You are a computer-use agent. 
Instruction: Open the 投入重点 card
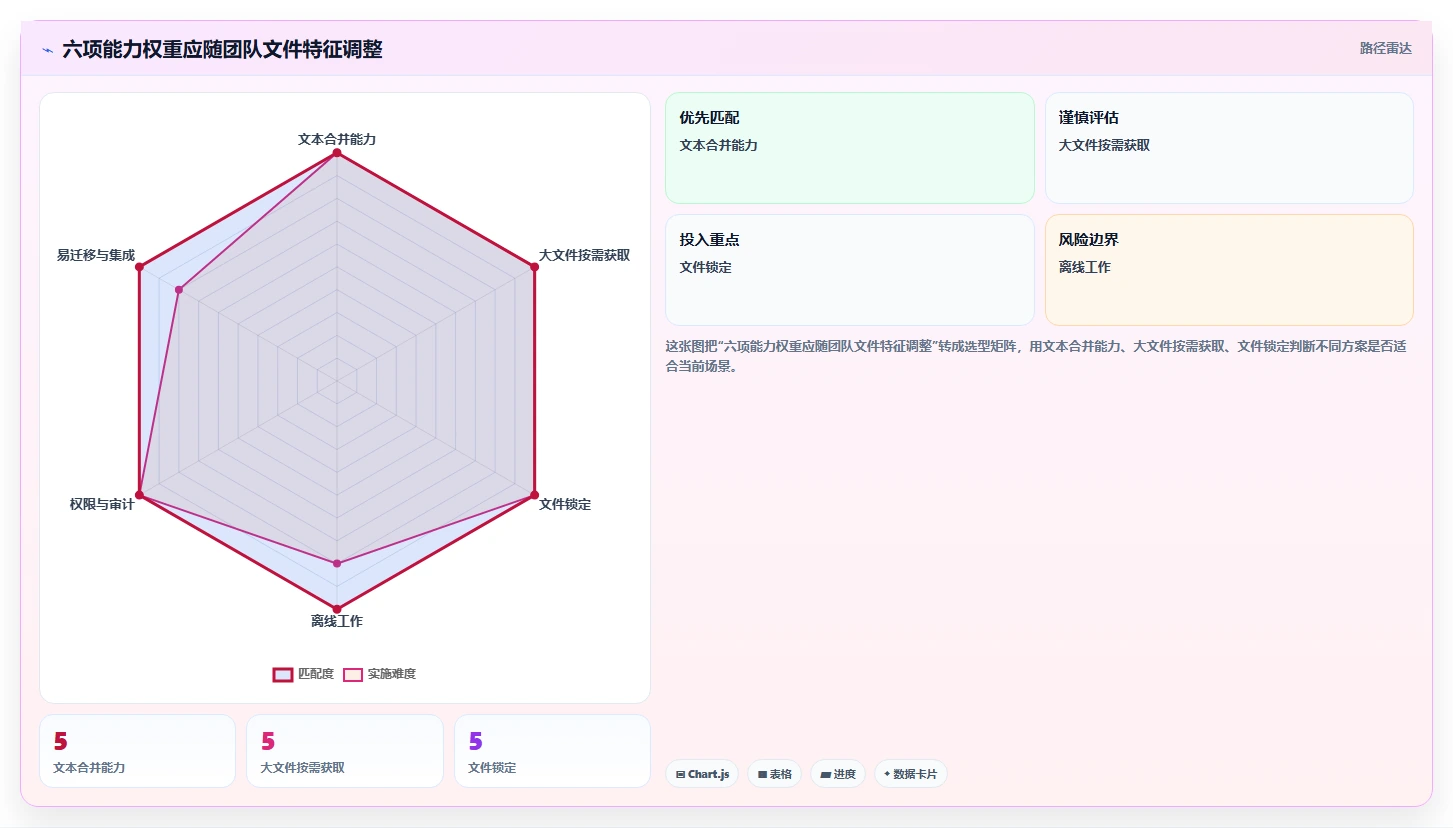(x=850, y=270)
